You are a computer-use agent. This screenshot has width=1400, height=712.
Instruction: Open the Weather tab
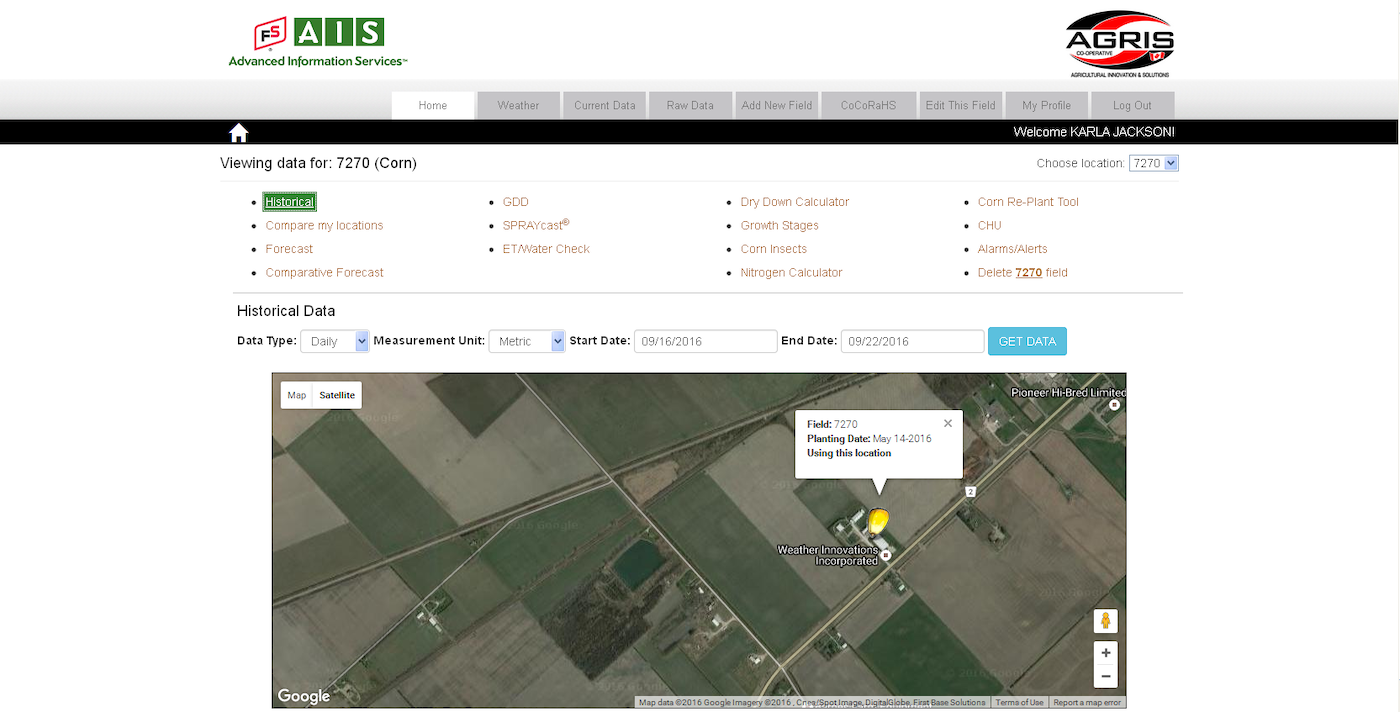[x=518, y=105]
